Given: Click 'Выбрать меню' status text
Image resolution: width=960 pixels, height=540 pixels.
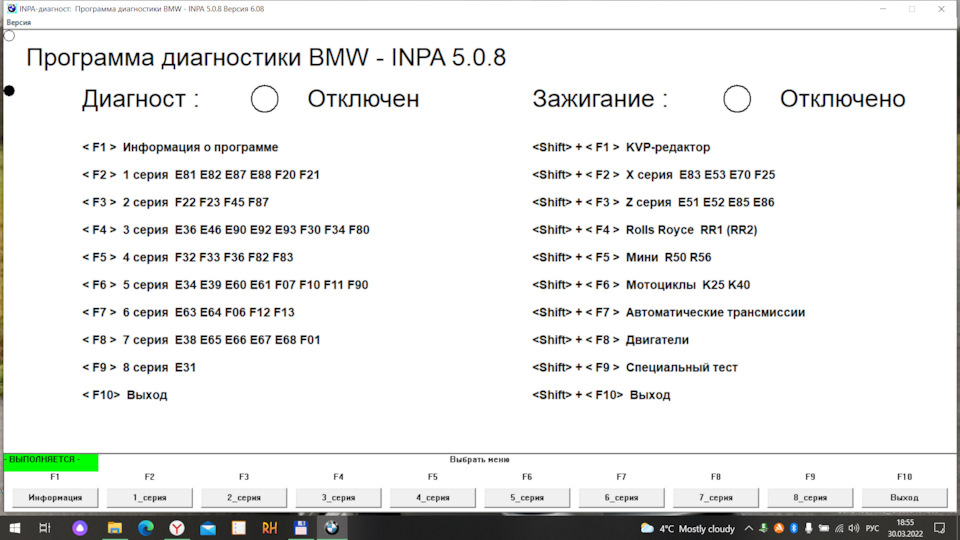Looking at the screenshot, I should click(479, 459).
